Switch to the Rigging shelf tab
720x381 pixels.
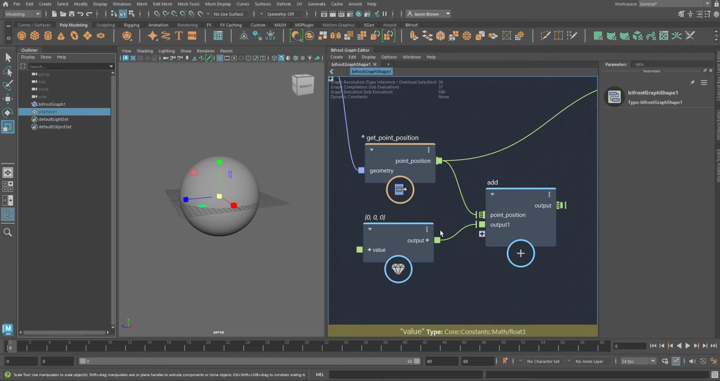[131, 25]
